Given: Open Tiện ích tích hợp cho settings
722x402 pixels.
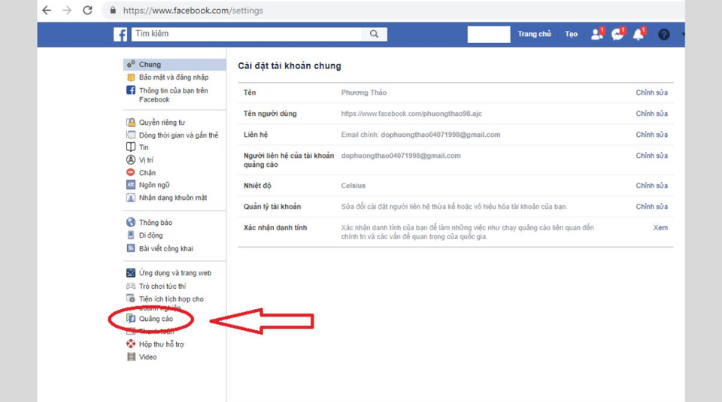Looking at the screenshot, I should pos(171,299).
